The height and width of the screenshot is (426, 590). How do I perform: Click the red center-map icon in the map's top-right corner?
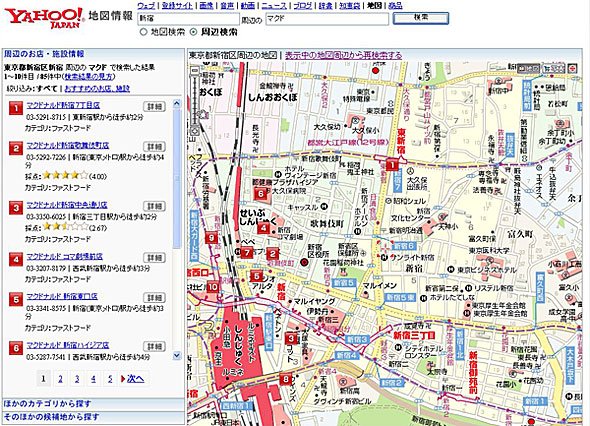tap(572, 68)
